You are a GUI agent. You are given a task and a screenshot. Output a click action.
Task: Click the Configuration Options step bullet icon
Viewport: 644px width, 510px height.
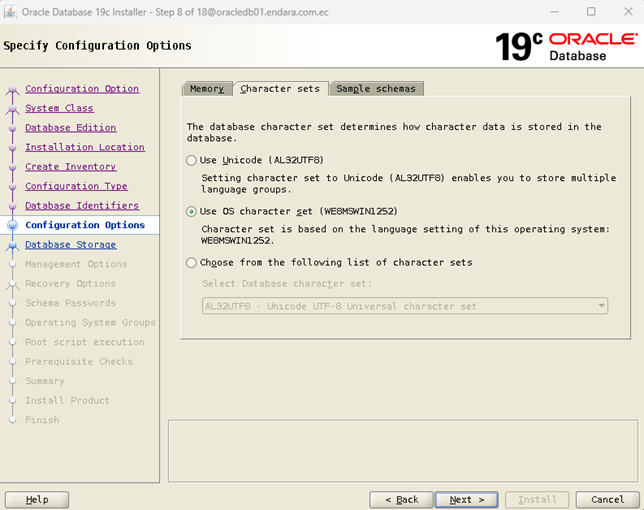click(x=13, y=225)
